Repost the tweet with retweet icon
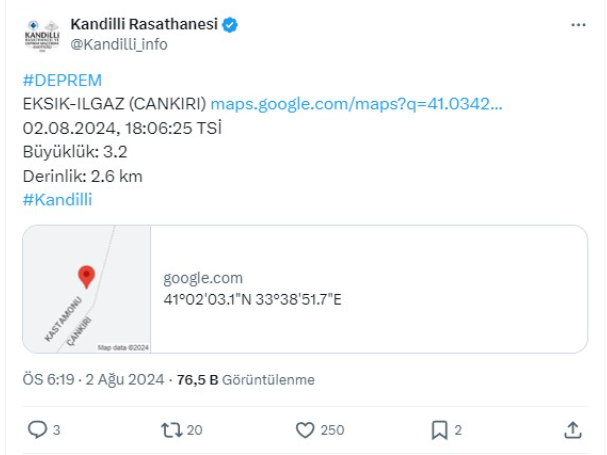Image resolution: width=607 pixels, height=455 pixels. [170, 430]
